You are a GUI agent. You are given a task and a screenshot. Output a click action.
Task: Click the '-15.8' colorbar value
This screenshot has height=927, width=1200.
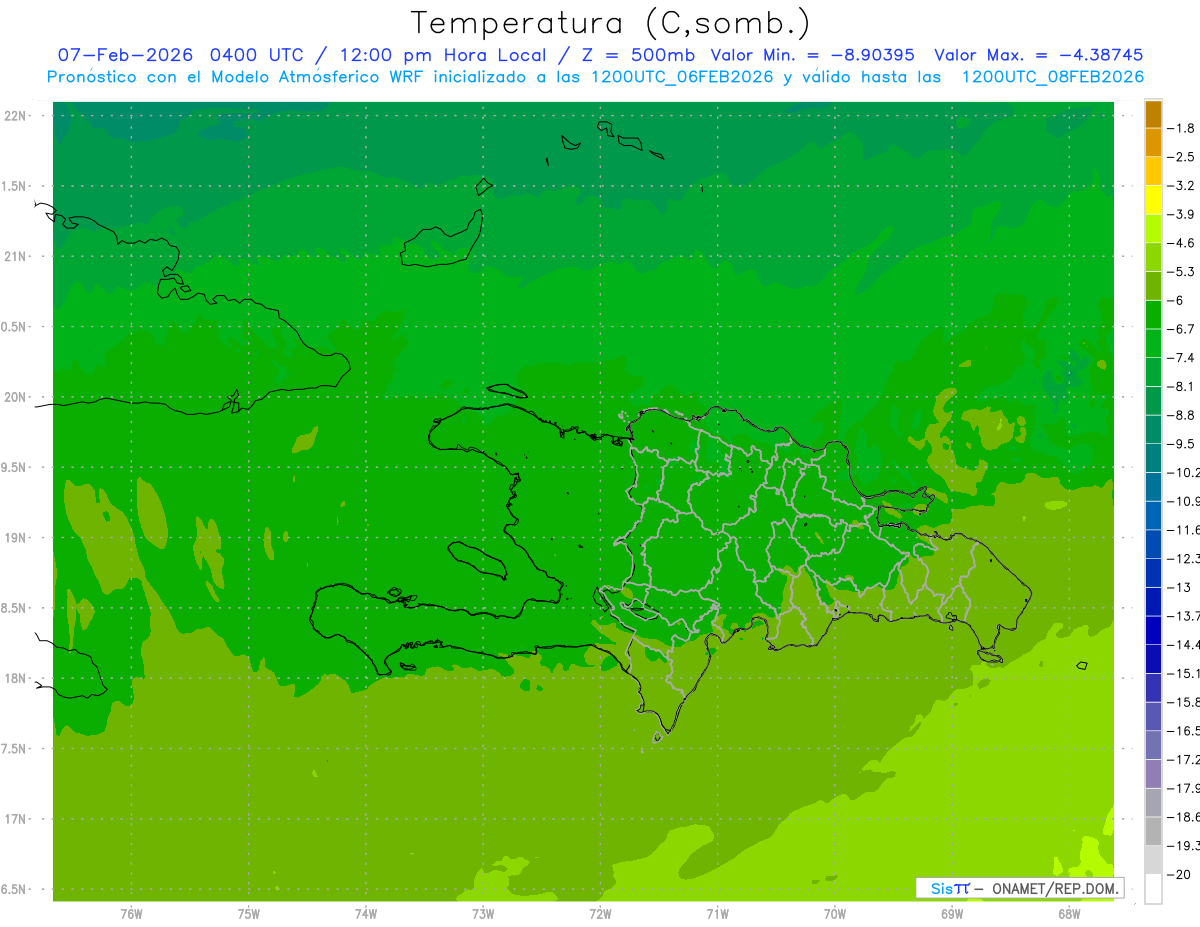tap(1183, 702)
